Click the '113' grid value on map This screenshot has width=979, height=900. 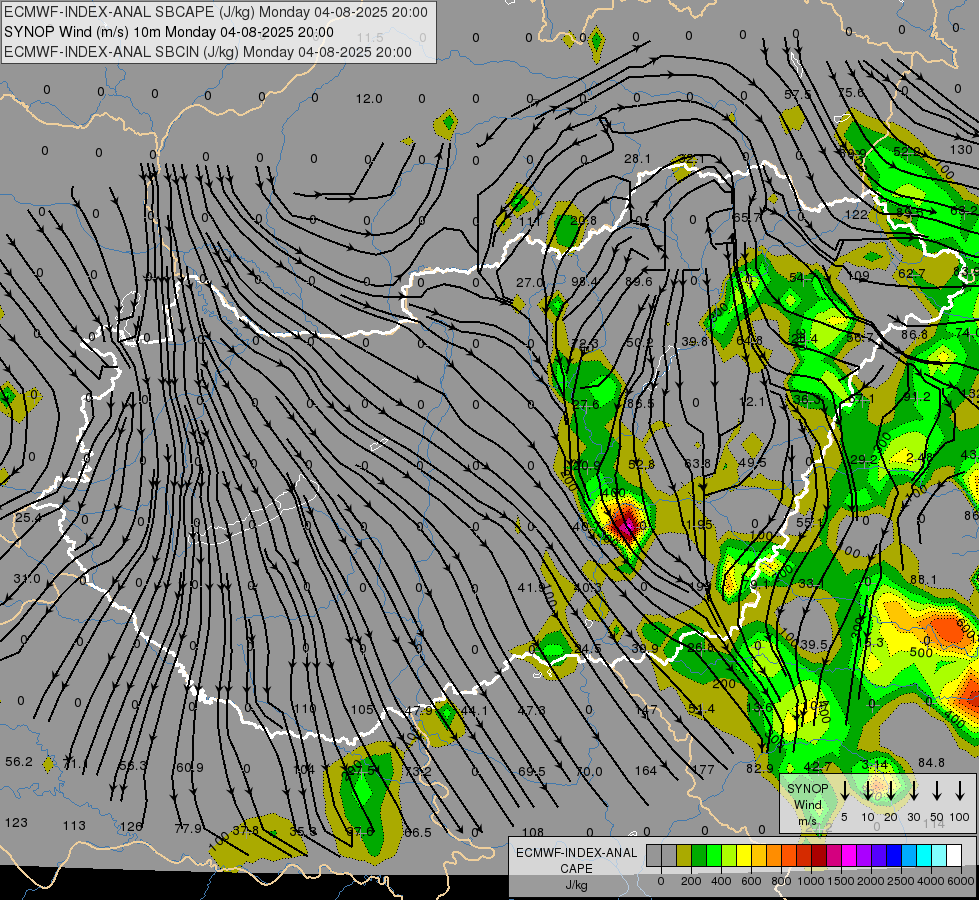pos(74,826)
